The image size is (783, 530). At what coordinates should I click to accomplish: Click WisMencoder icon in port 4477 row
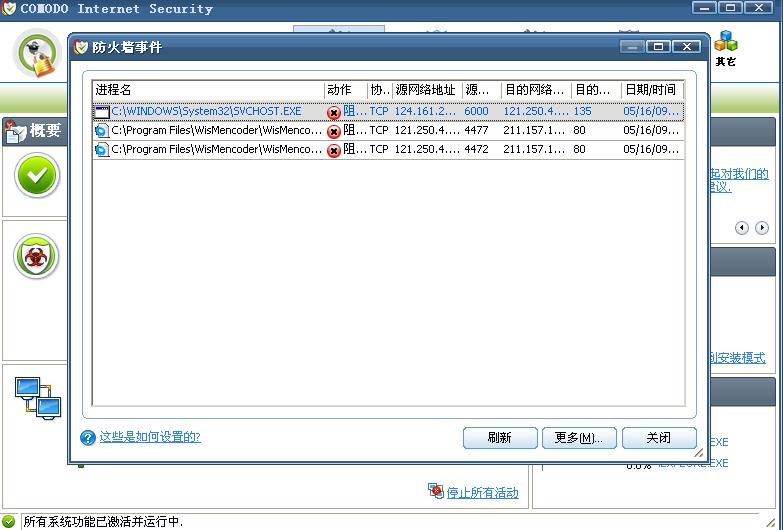[102, 131]
